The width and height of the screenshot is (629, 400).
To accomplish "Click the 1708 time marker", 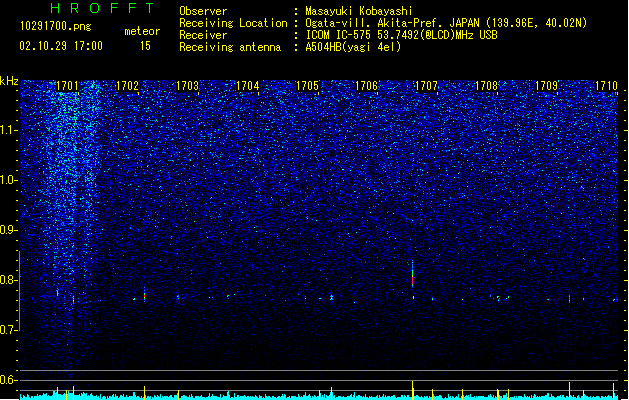I will (486, 86).
